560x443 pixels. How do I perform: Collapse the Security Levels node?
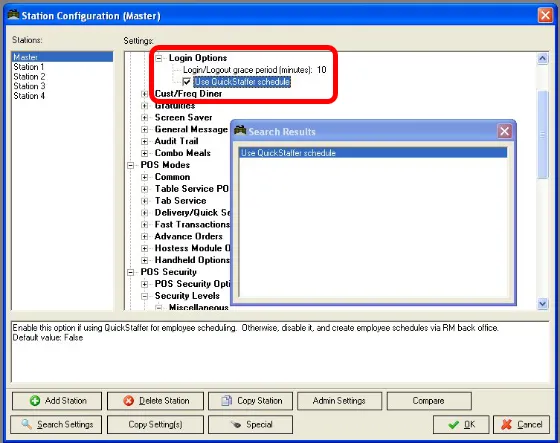[x=145, y=296]
